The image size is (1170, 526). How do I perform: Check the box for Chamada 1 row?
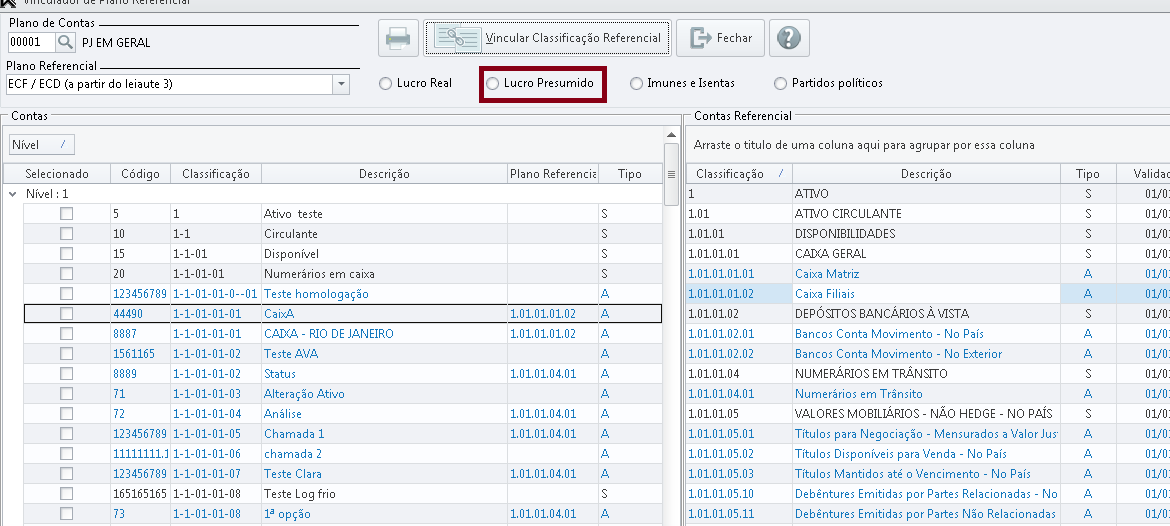pyautogui.click(x=66, y=434)
